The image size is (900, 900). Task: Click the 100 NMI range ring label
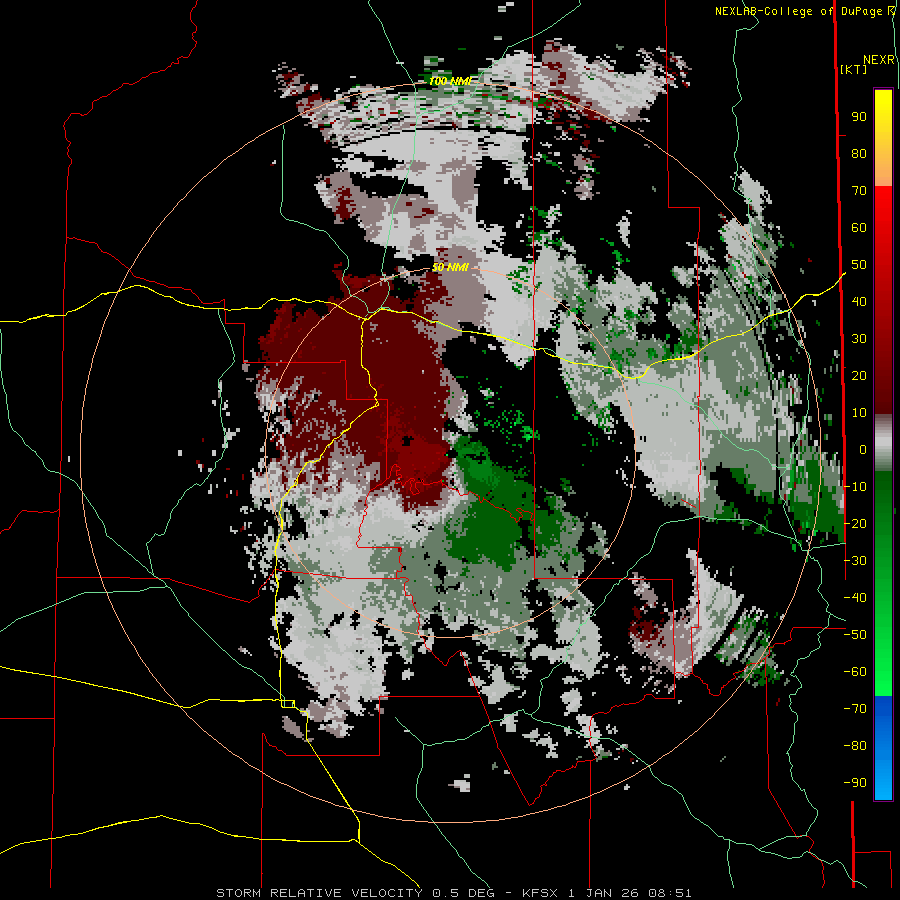point(450,81)
